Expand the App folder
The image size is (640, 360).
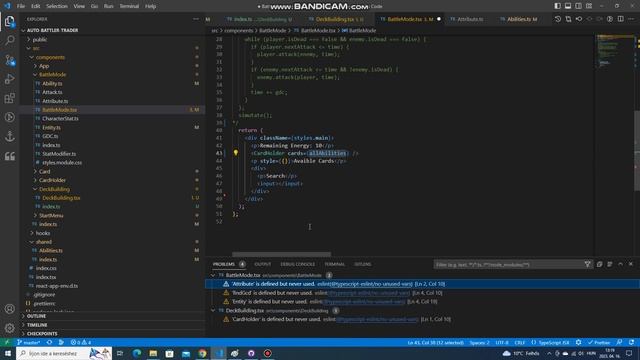pos(44,66)
